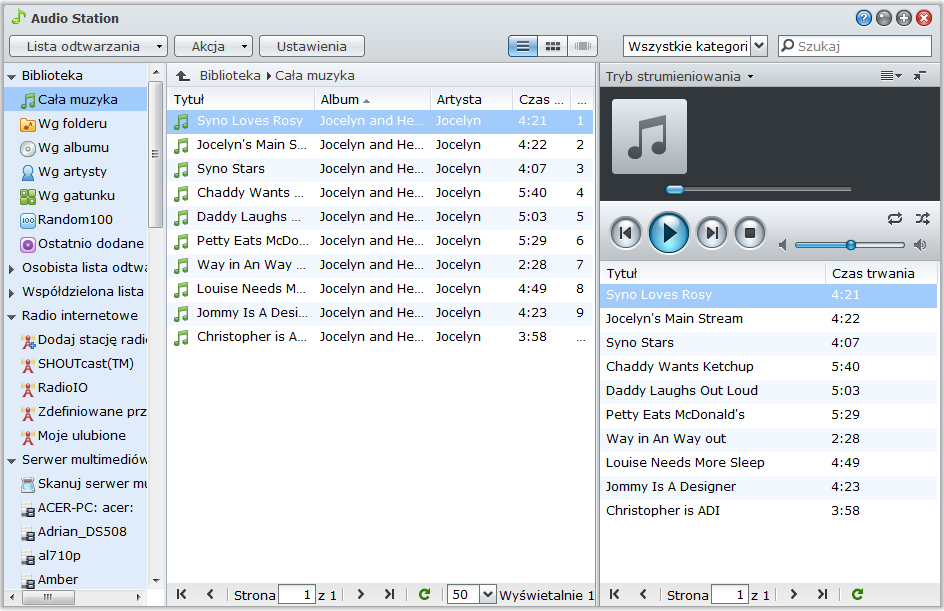Toggle shuffle mode
The width and height of the screenshot is (944, 611).
tap(922, 219)
